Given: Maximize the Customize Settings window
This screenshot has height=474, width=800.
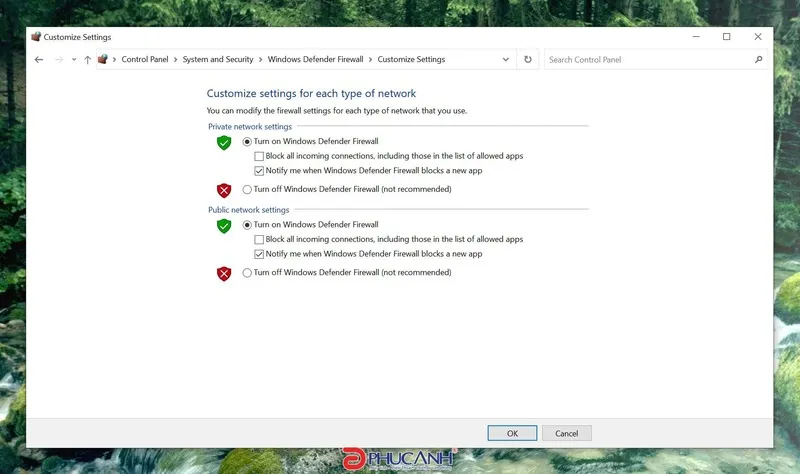Looking at the screenshot, I should coord(727,37).
